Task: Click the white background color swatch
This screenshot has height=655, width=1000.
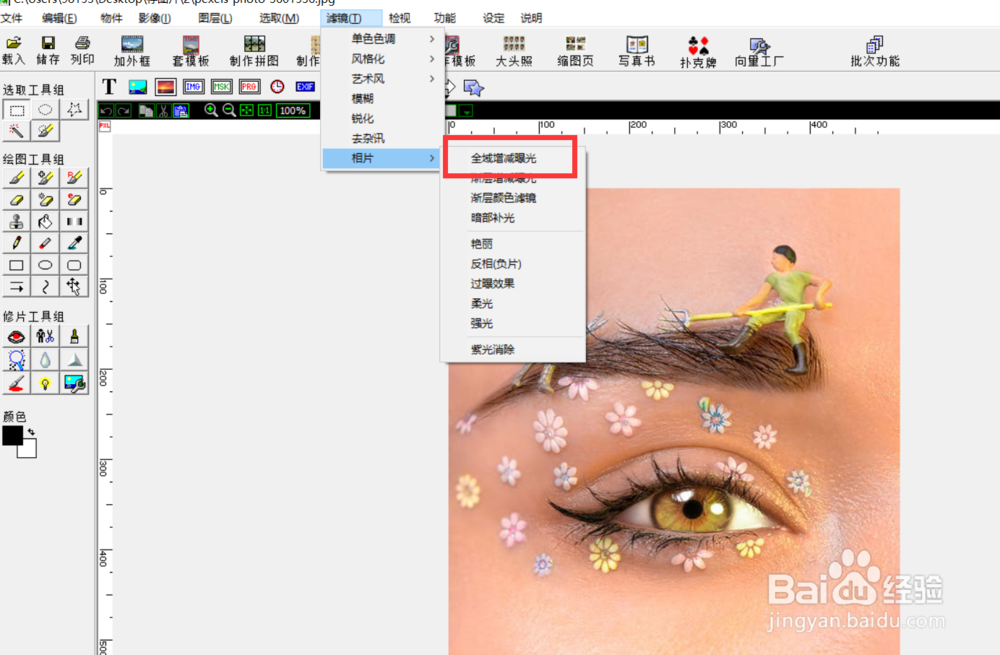Action: [29, 450]
